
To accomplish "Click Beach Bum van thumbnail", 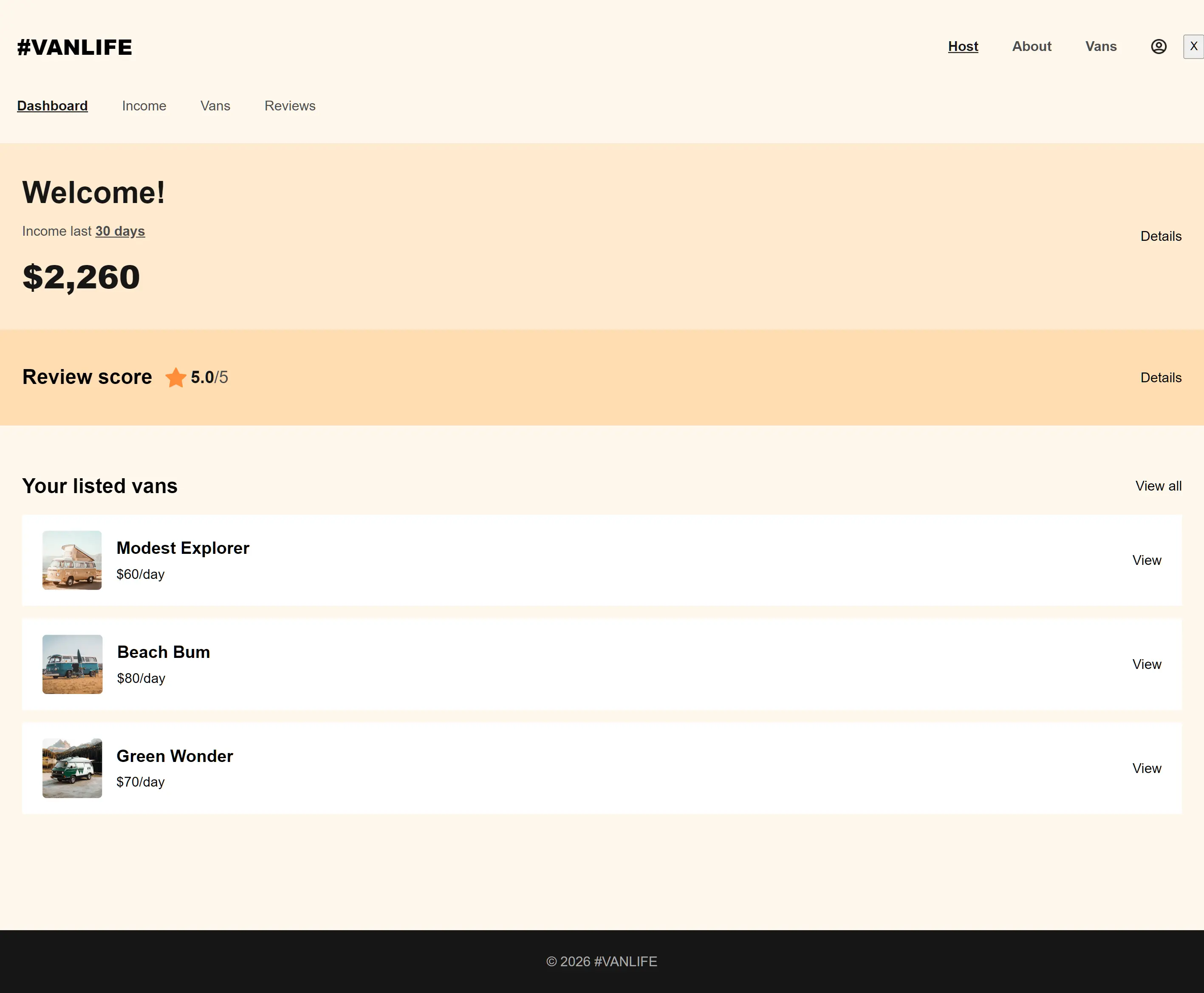I will [x=72, y=664].
